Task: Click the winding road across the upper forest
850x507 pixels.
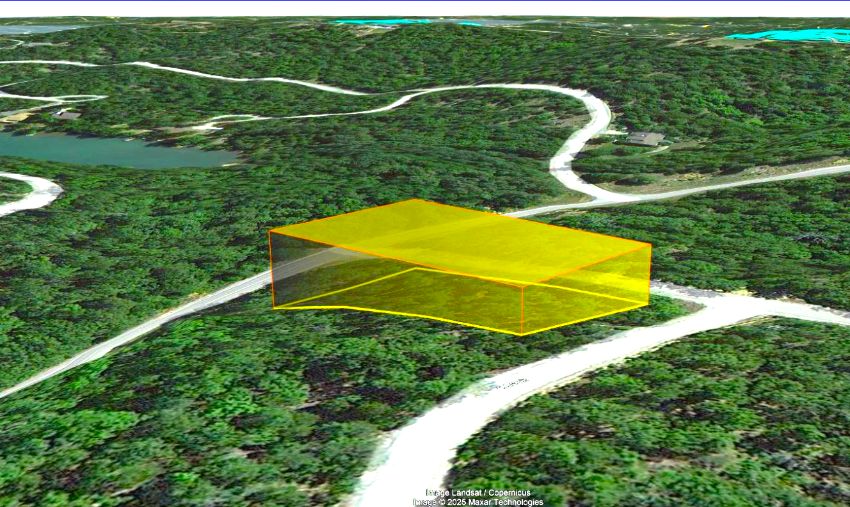Action: tap(304, 92)
